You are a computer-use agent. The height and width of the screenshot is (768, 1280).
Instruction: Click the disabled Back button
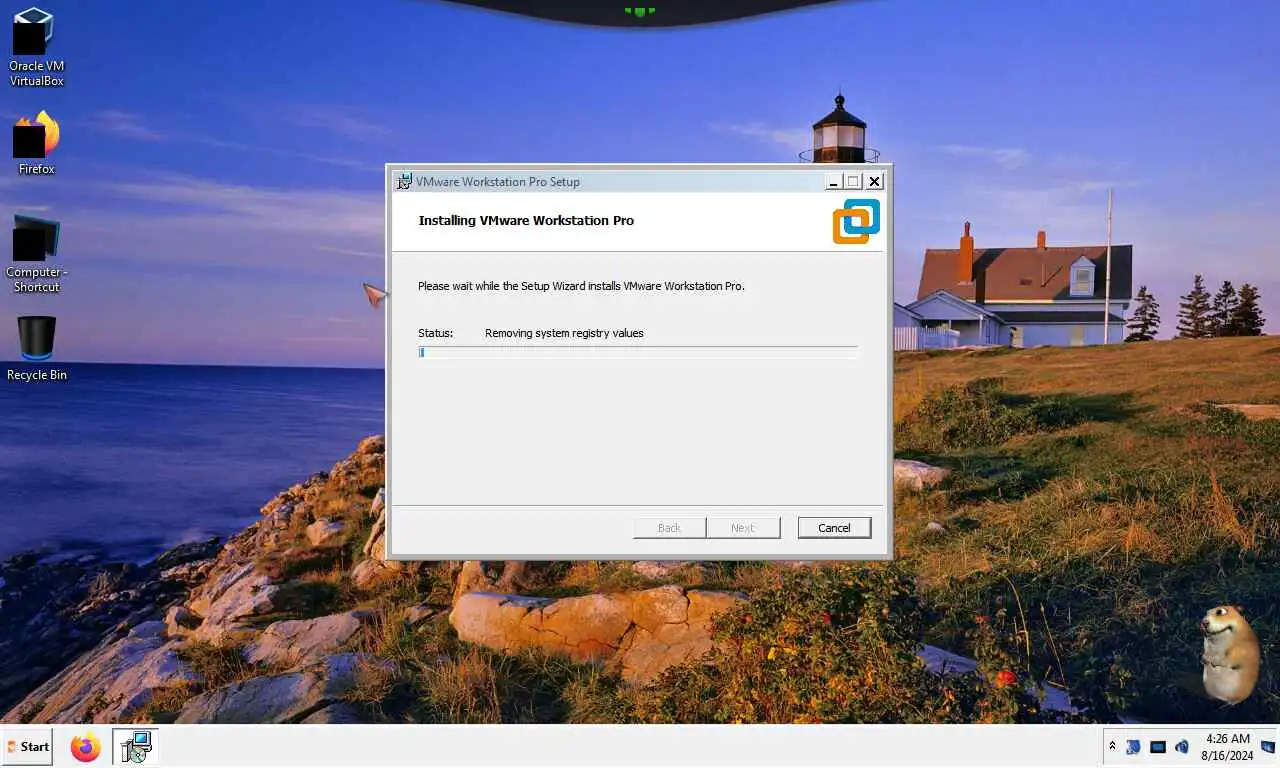(x=669, y=528)
